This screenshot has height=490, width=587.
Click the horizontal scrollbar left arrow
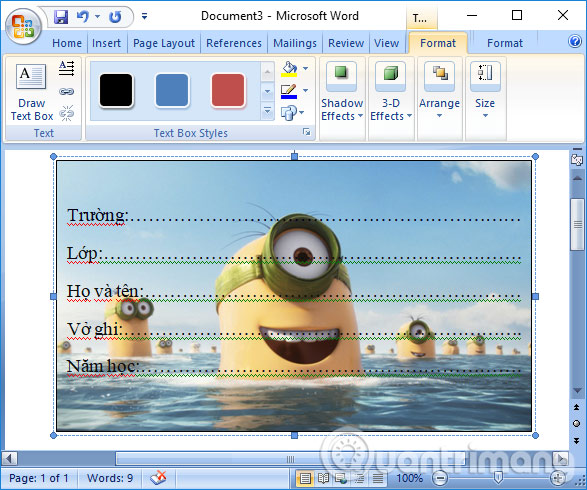pyautogui.click(x=9, y=458)
